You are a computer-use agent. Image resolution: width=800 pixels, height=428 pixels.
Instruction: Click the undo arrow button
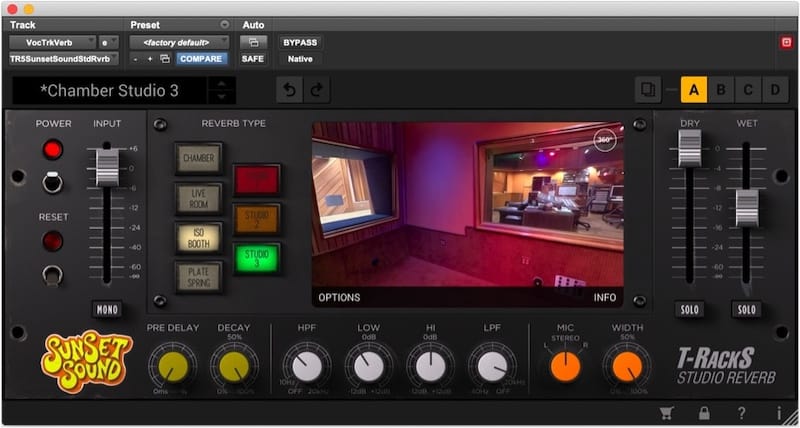(289, 90)
